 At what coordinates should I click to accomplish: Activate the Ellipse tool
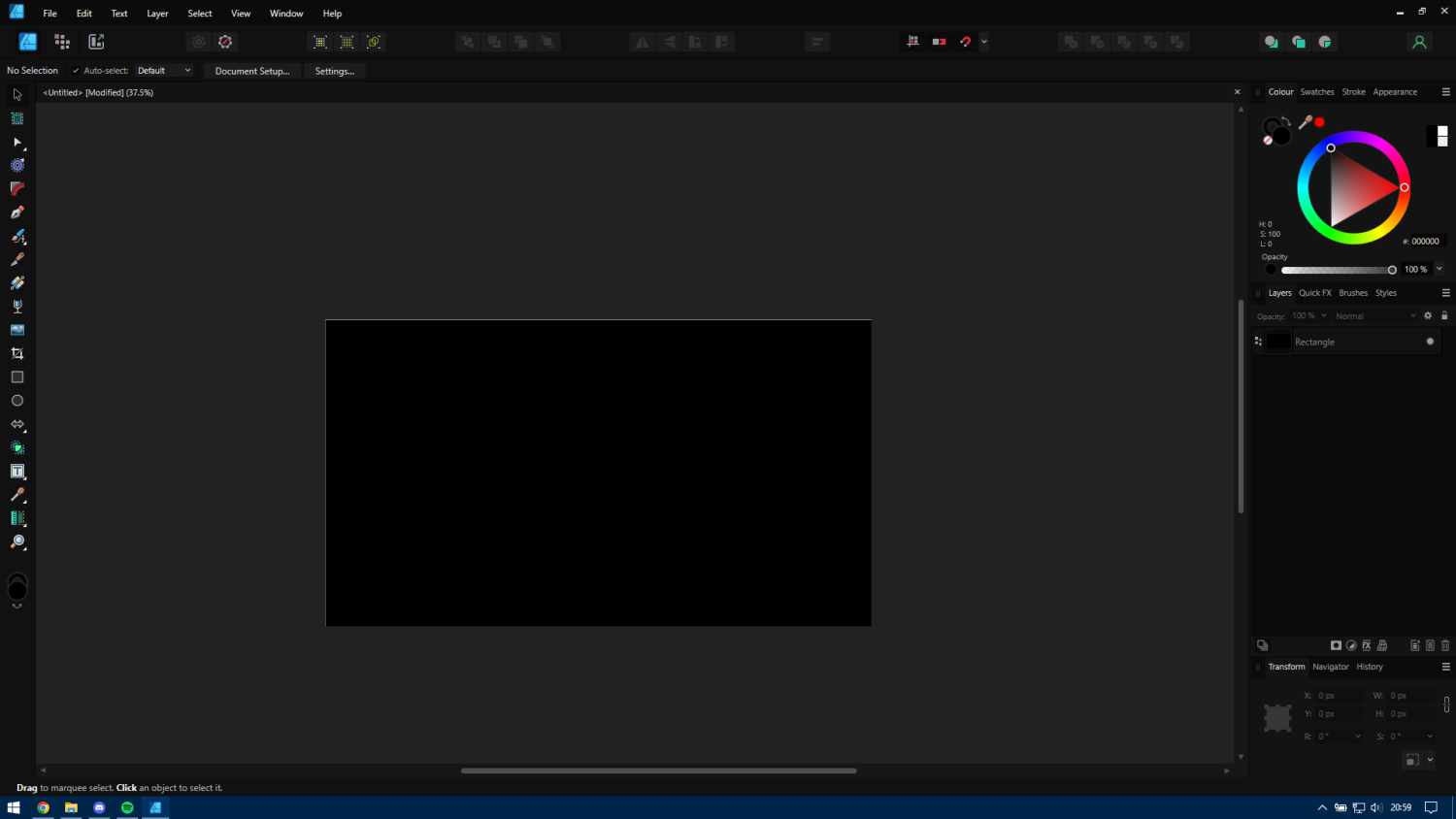click(x=17, y=400)
